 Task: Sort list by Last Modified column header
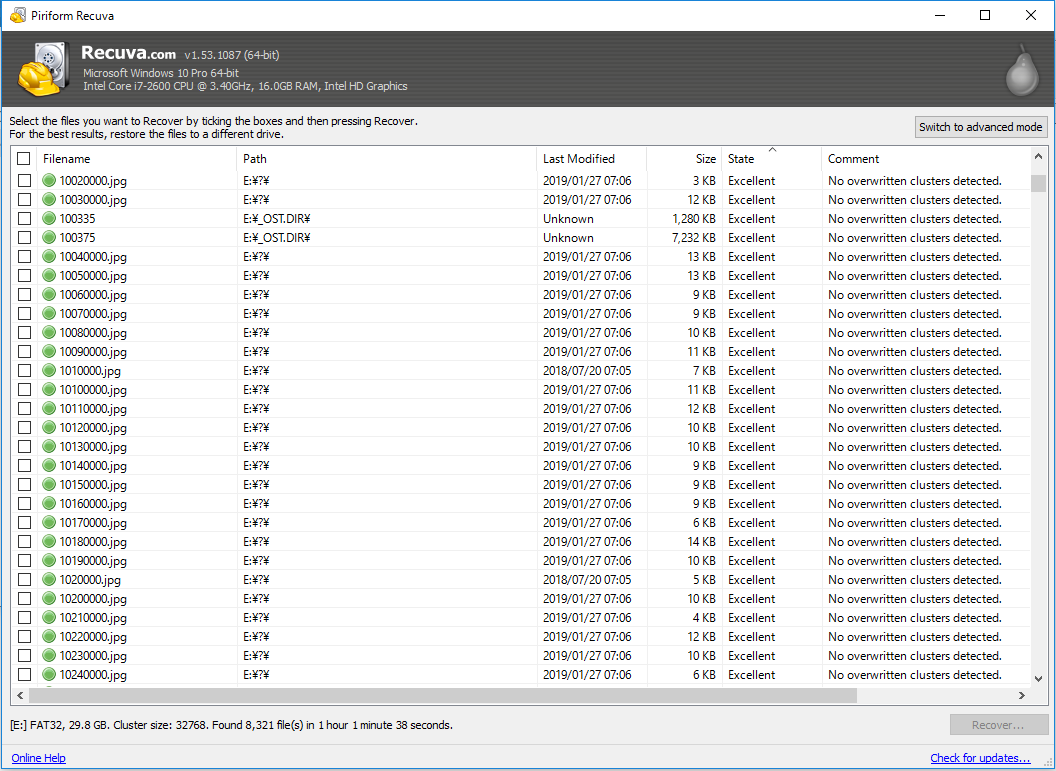tap(592, 159)
